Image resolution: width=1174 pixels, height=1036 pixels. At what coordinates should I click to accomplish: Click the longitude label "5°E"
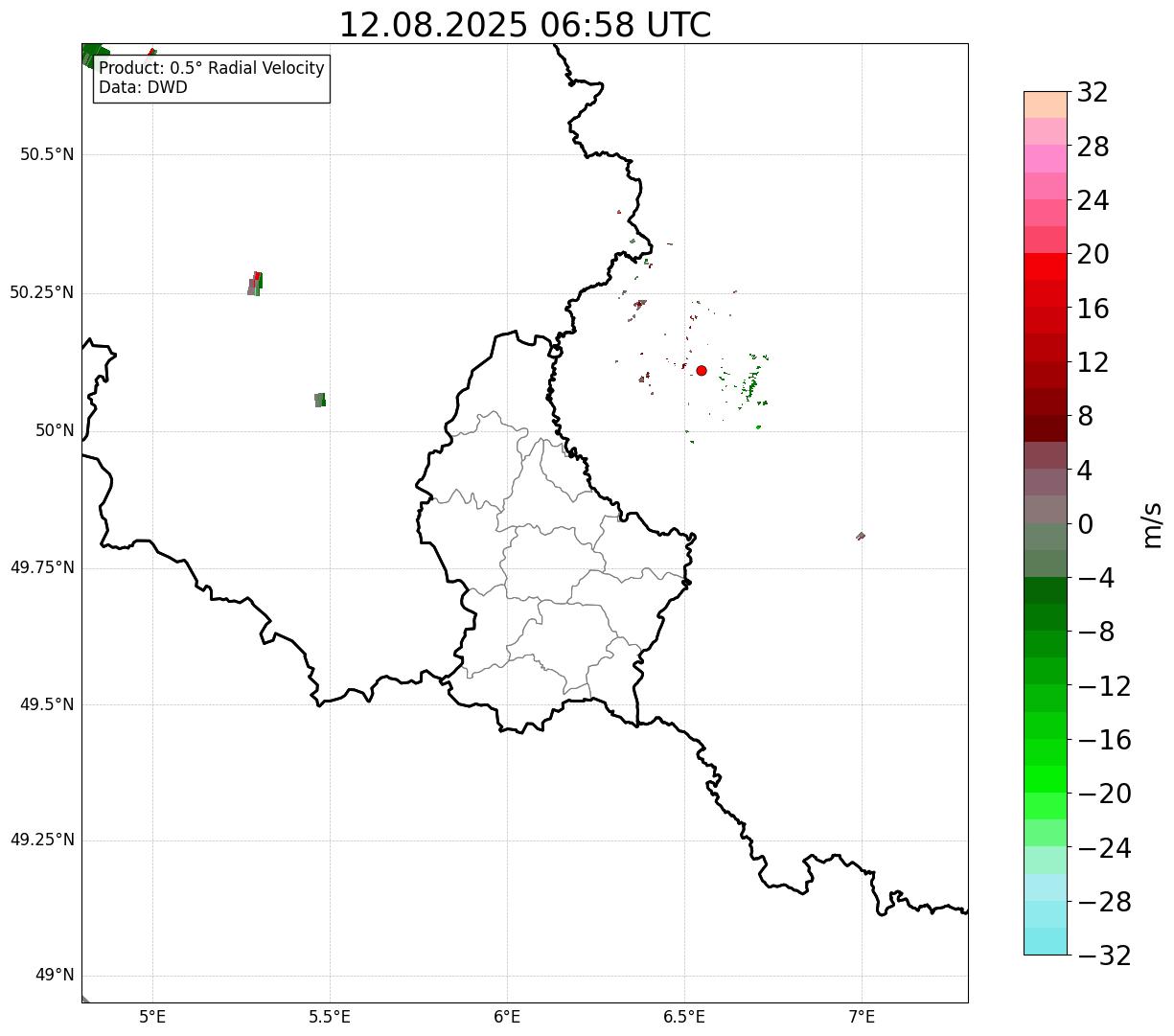[x=152, y=1017]
